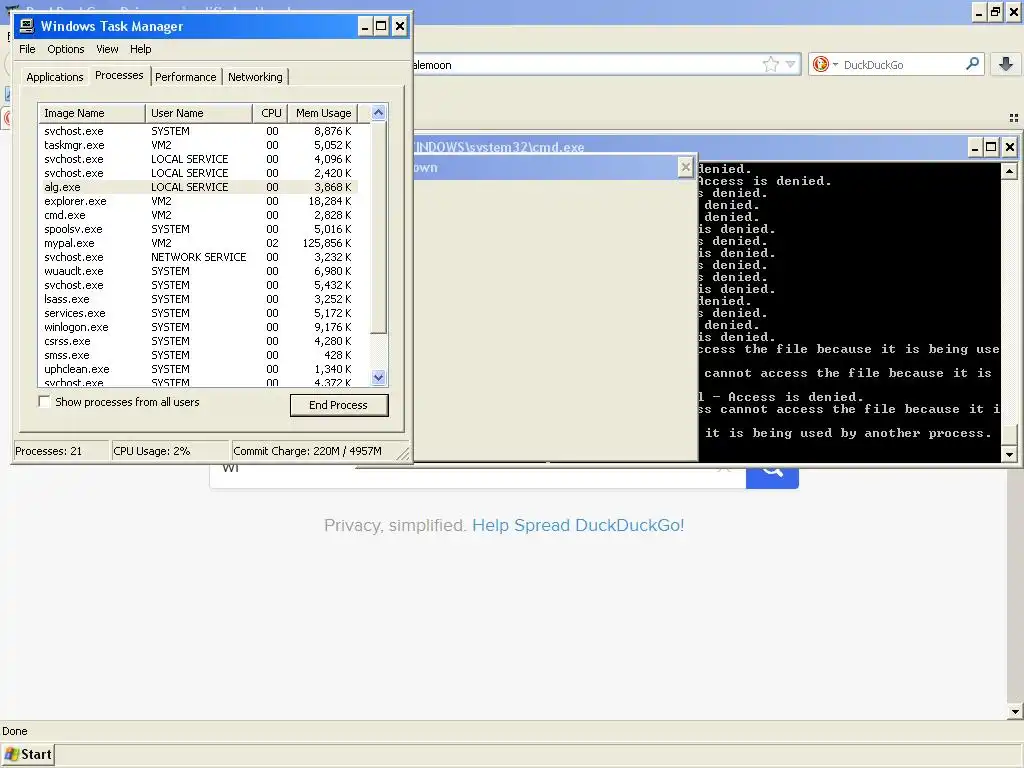Image resolution: width=1024 pixels, height=768 pixels.
Task: Click the Task Manager title bar icon
Action: (x=27, y=26)
